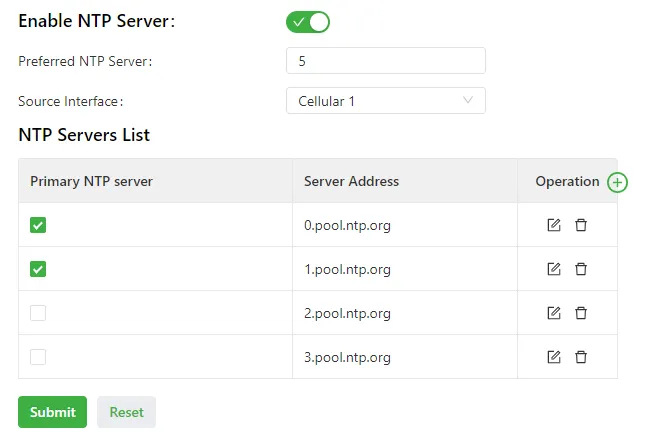The width and height of the screenshot is (650, 438).
Task: Add a new NTP server entry
Action: pyautogui.click(x=617, y=182)
